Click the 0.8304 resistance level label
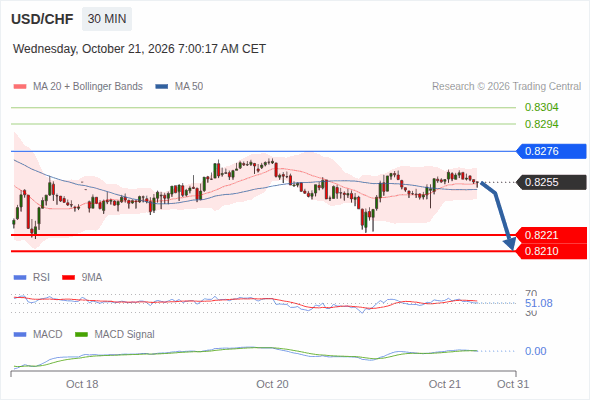Screen dimensions: 590x400 coord(541,108)
